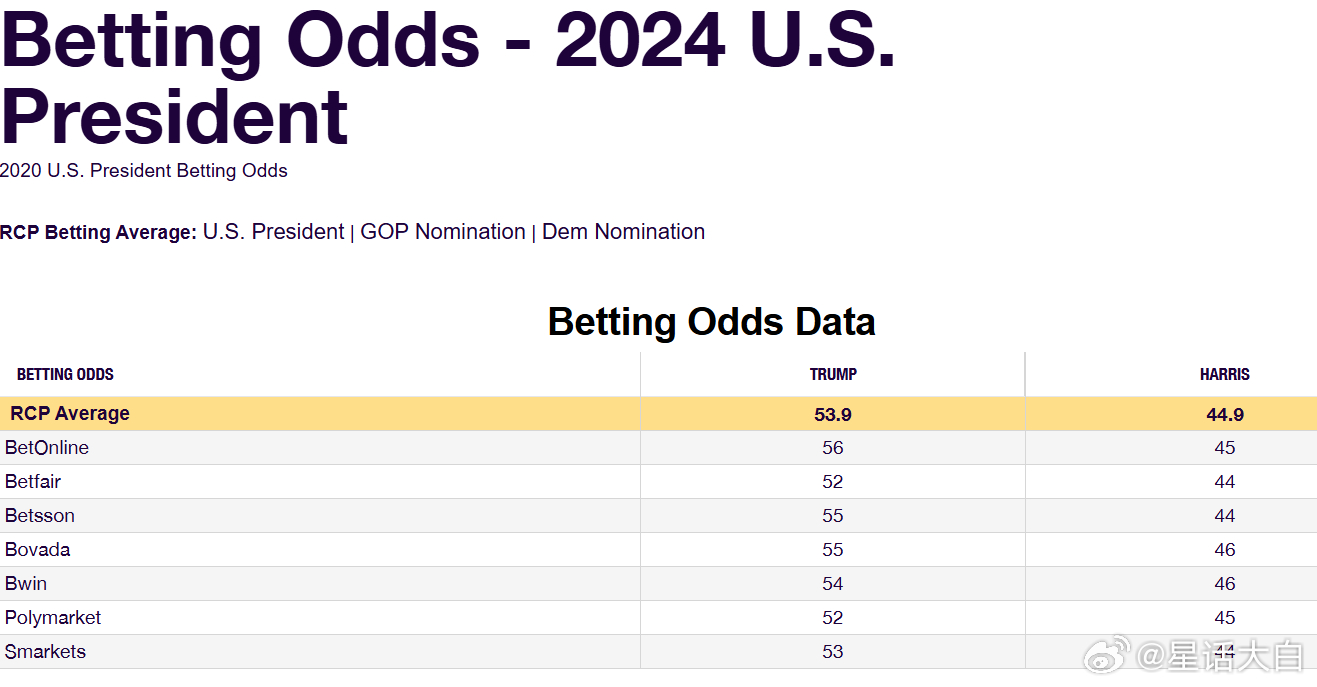Open the Betsson bookmaker entry

(x=40, y=516)
